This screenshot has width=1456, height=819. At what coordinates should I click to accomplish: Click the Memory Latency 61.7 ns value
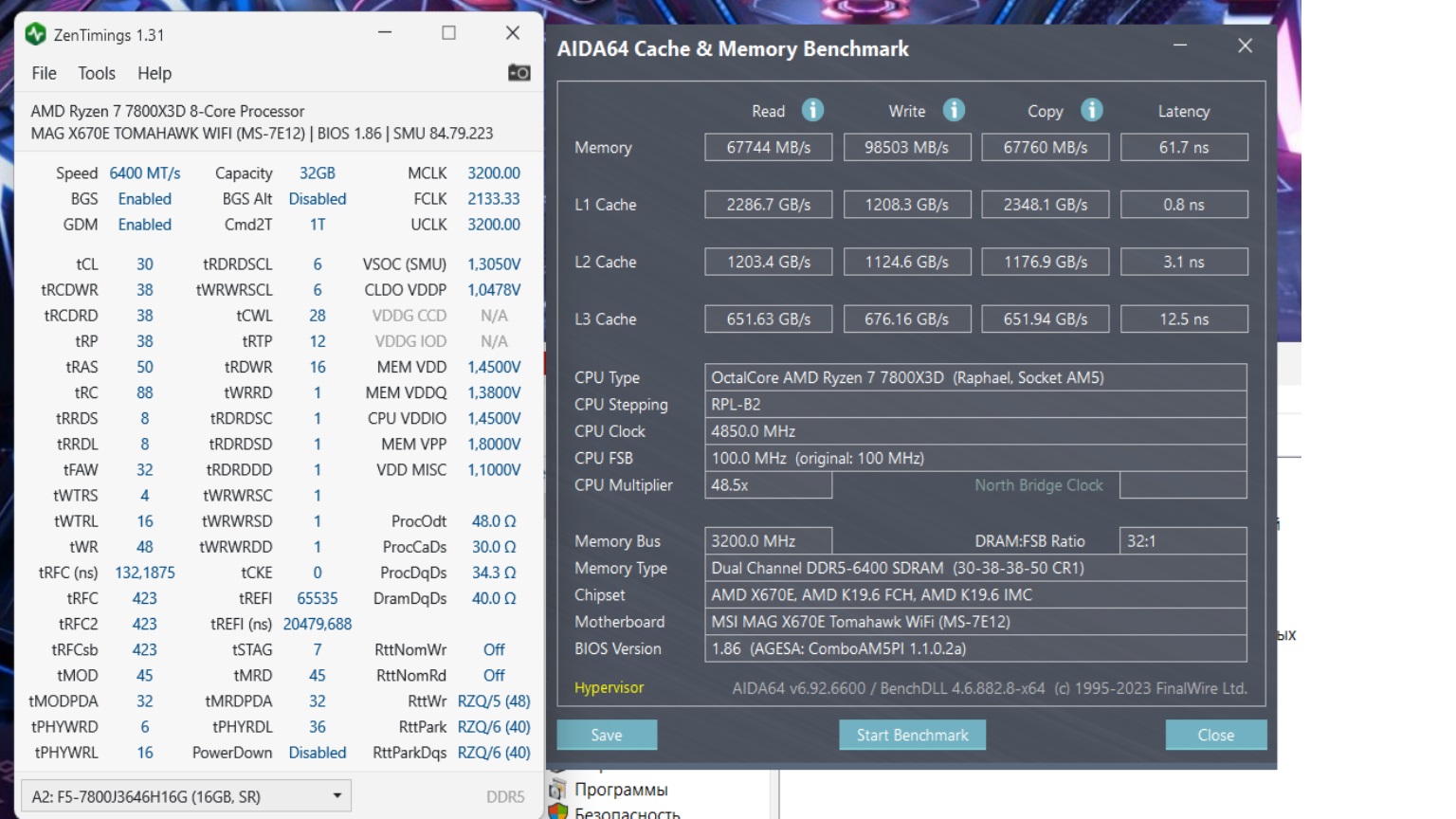1184,147
